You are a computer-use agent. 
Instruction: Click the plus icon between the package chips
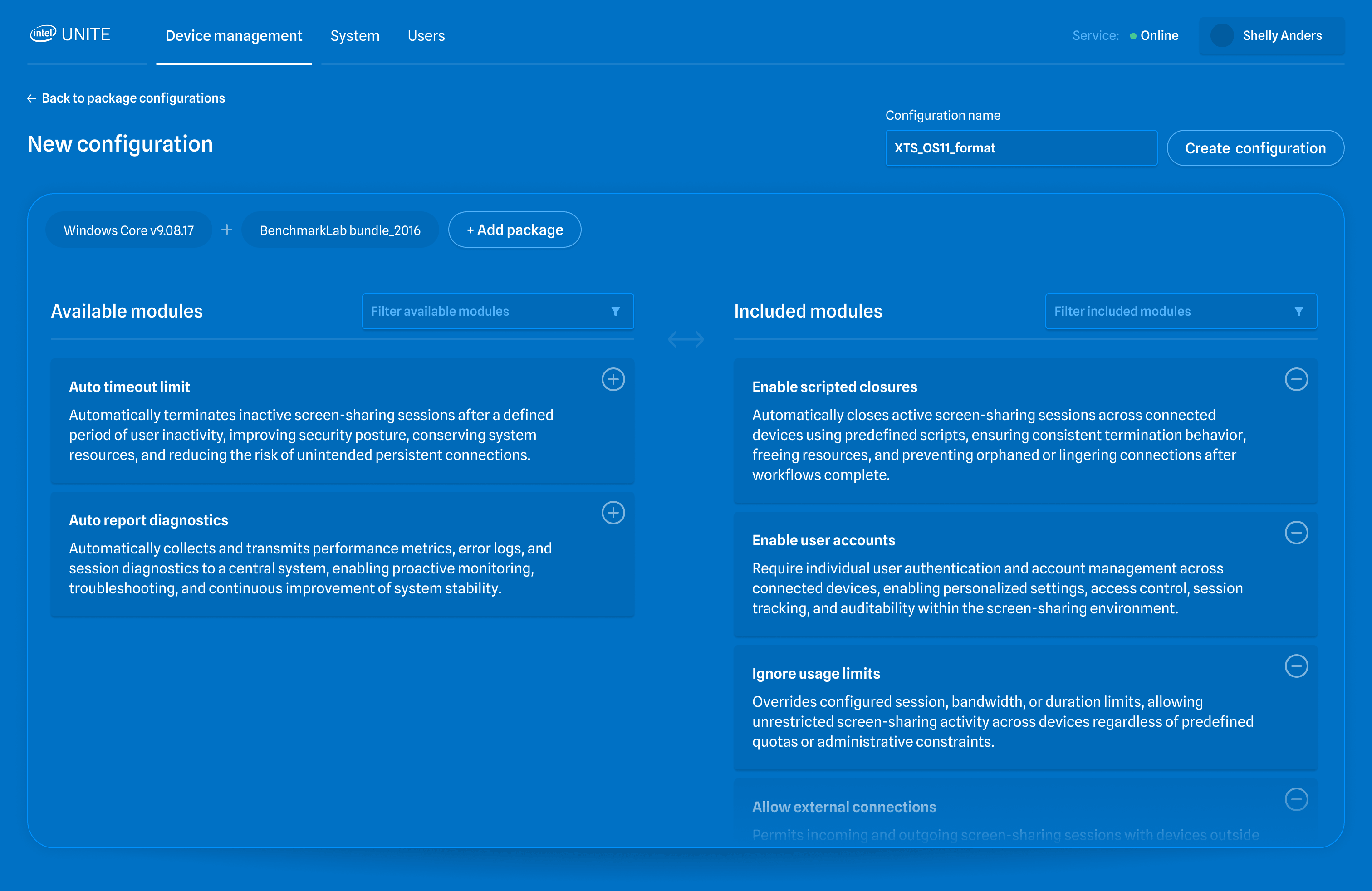226,229
